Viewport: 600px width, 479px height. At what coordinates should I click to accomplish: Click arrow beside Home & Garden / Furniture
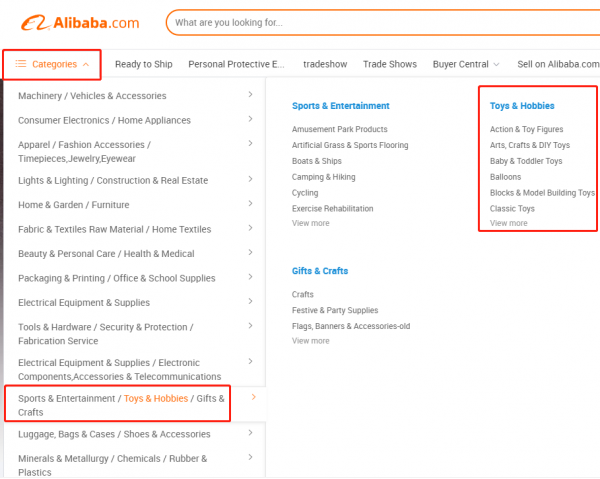coord(250,205)
